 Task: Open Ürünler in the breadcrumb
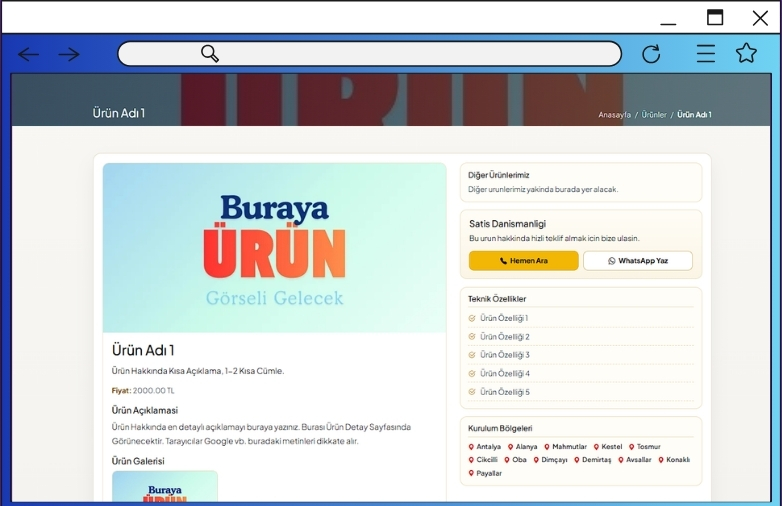coord(654,115)
